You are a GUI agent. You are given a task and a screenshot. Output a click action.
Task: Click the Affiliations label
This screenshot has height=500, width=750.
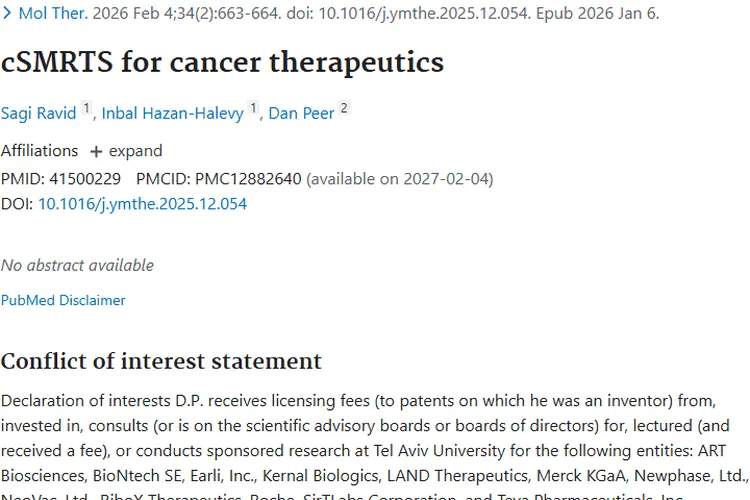pos(39,151)
